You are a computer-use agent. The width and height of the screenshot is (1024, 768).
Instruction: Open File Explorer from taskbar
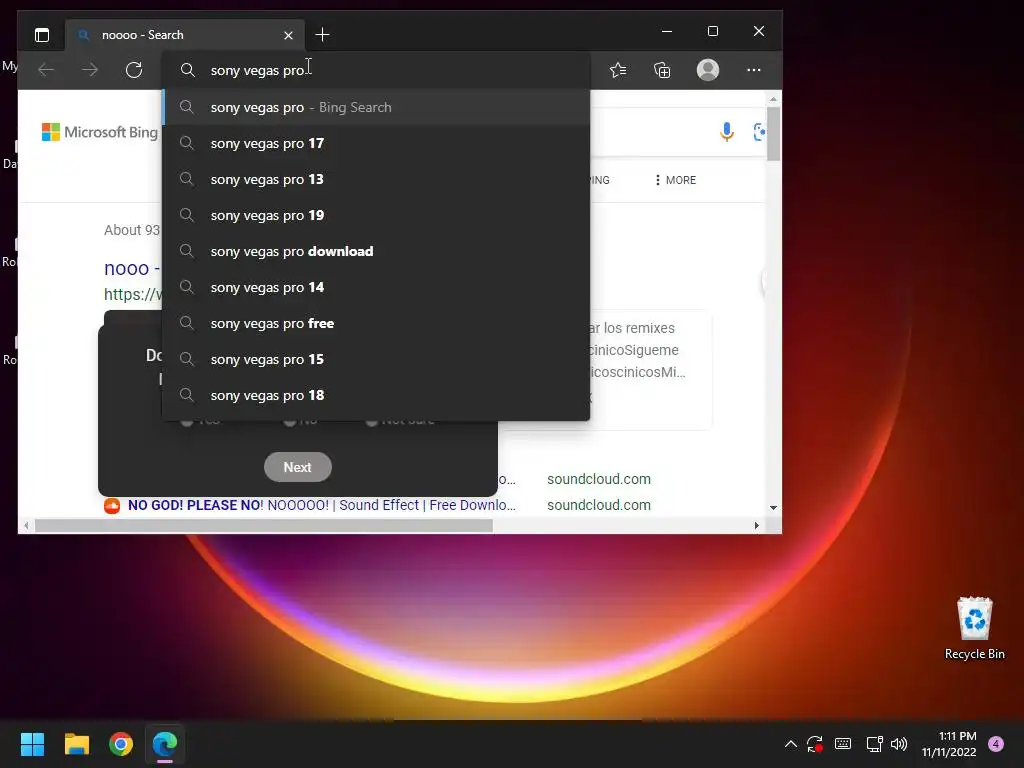[76, 744]
